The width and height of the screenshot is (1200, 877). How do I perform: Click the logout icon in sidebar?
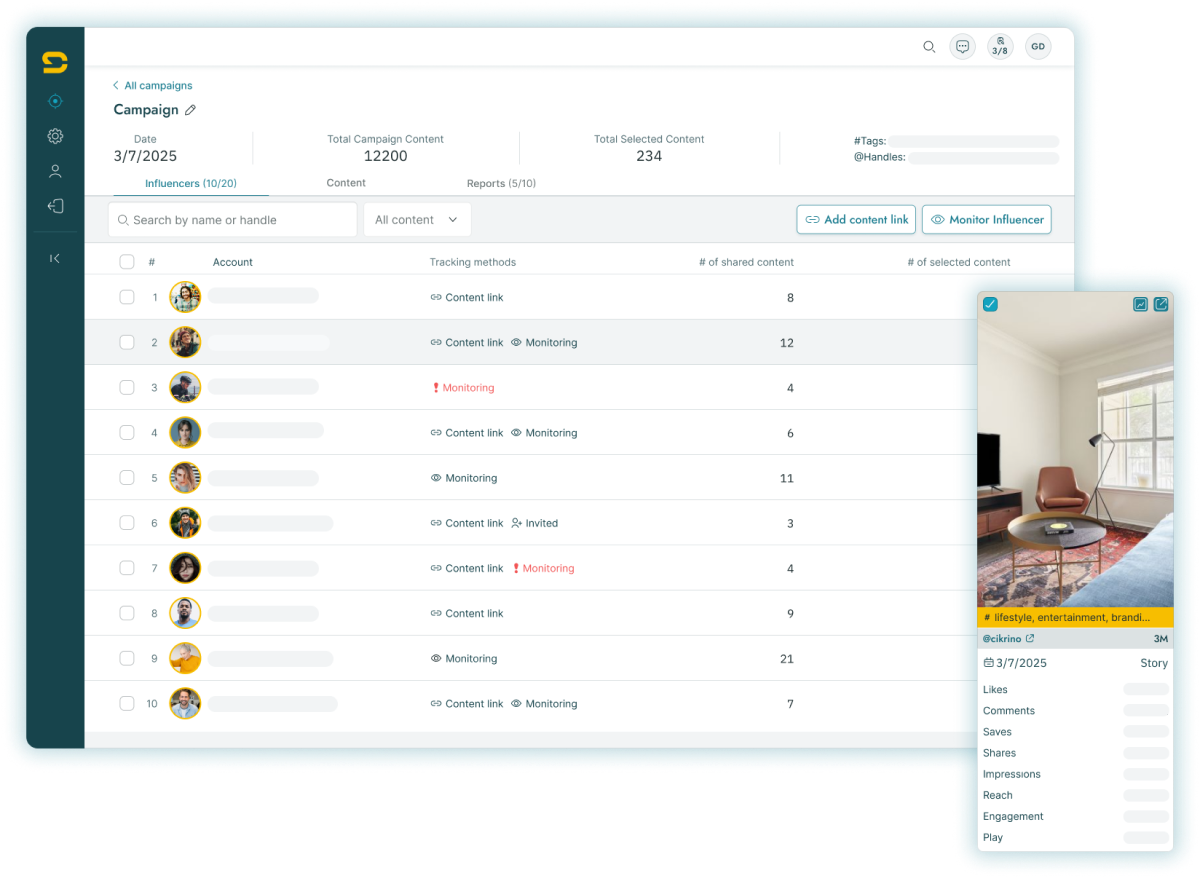[55, 206]
